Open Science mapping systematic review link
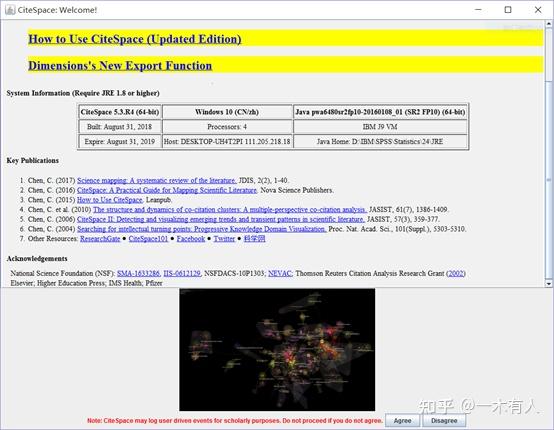The width and height of the screenshot is (554, 430). pyautogui.click(x=157, y=180)
